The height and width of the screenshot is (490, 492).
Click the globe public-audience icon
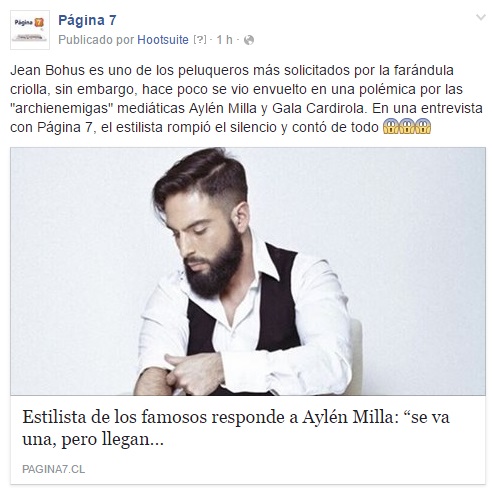[249, 40]
